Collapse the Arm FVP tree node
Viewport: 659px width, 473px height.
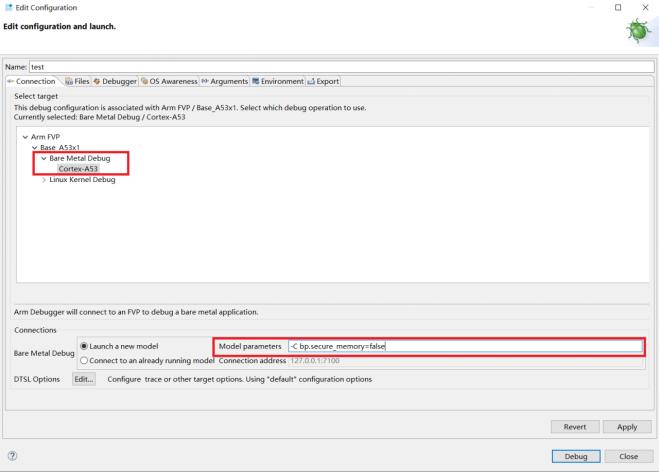click(24, 136)
